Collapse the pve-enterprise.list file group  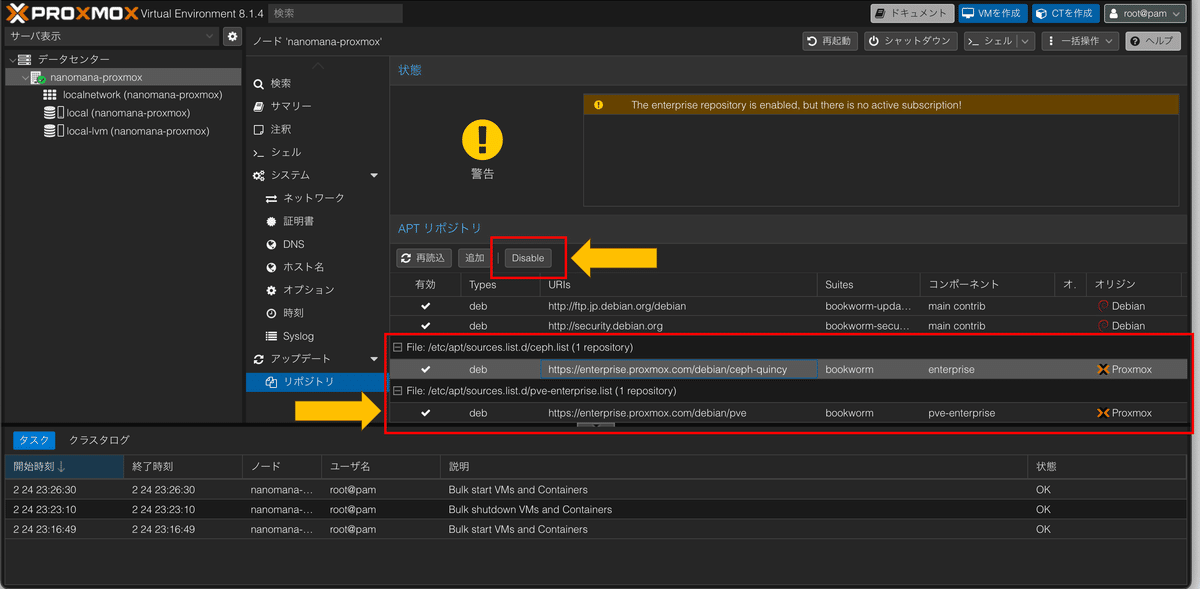pyautogui.click(x=397, y=391)
